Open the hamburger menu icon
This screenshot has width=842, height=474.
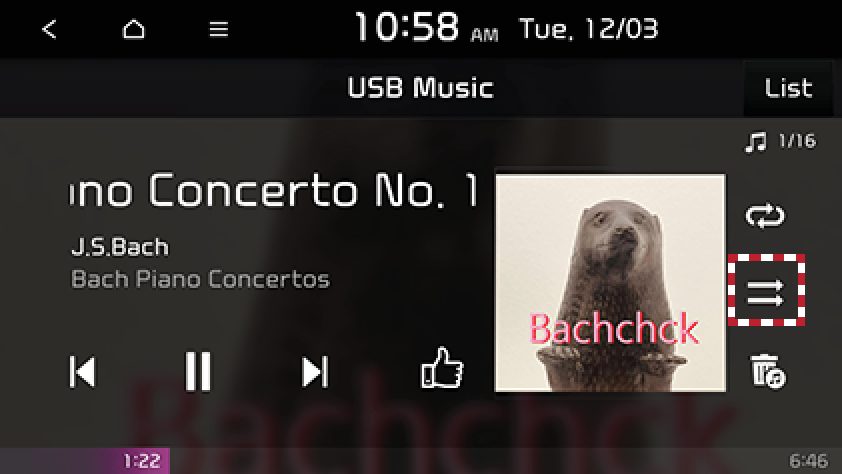[x=219, y=29]
